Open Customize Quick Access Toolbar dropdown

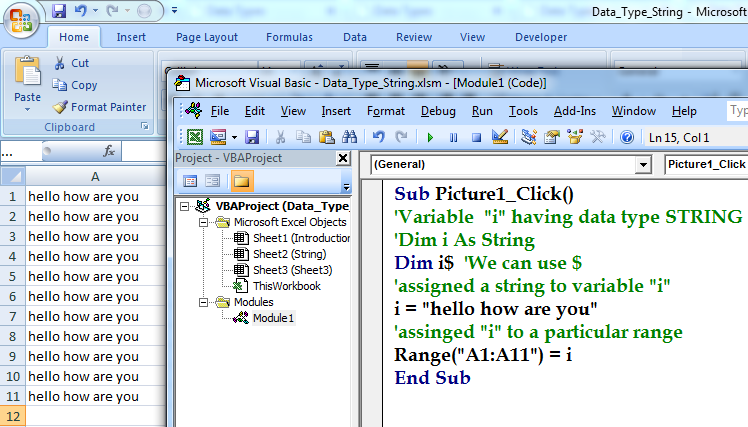[175, 10]
